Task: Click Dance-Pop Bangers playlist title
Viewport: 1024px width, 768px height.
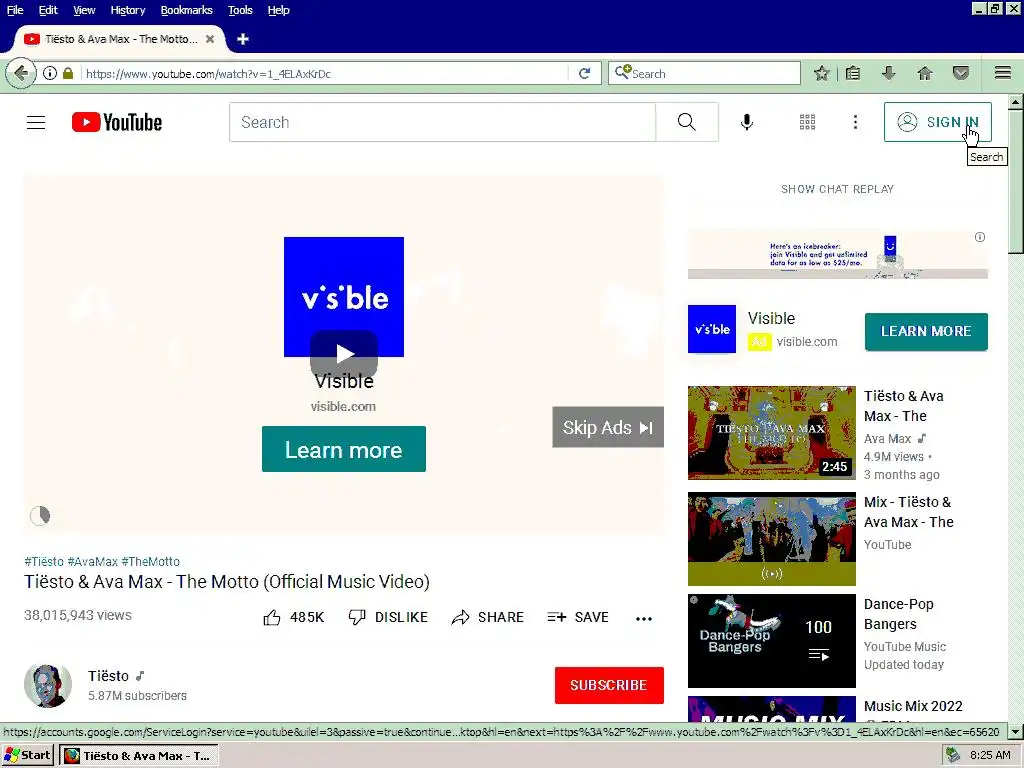Action: point(899,614)
